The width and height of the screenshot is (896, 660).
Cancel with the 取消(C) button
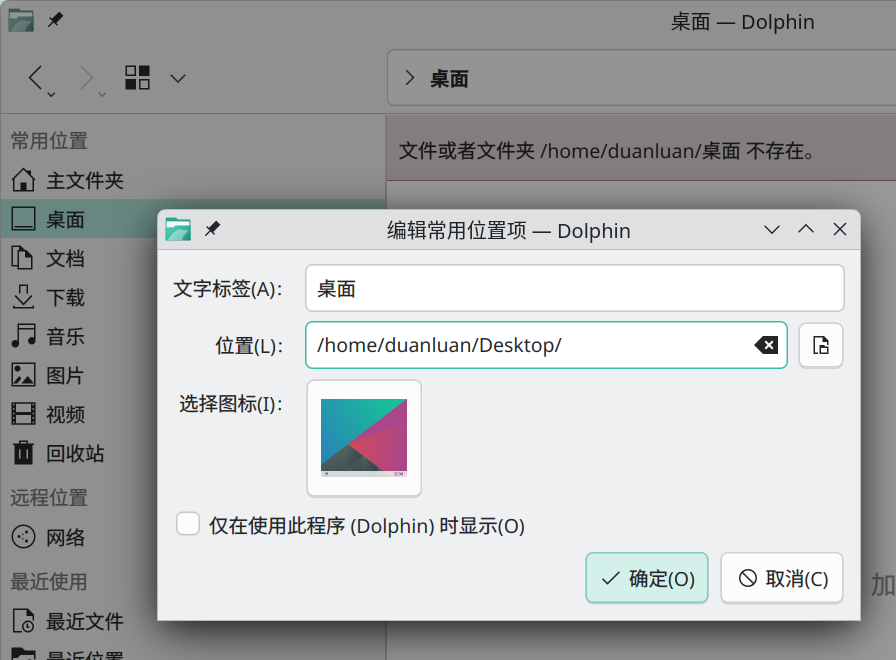[782, 578]
